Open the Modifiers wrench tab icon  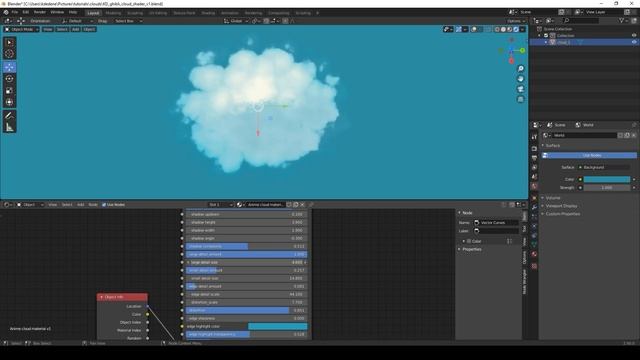[534, 208]
